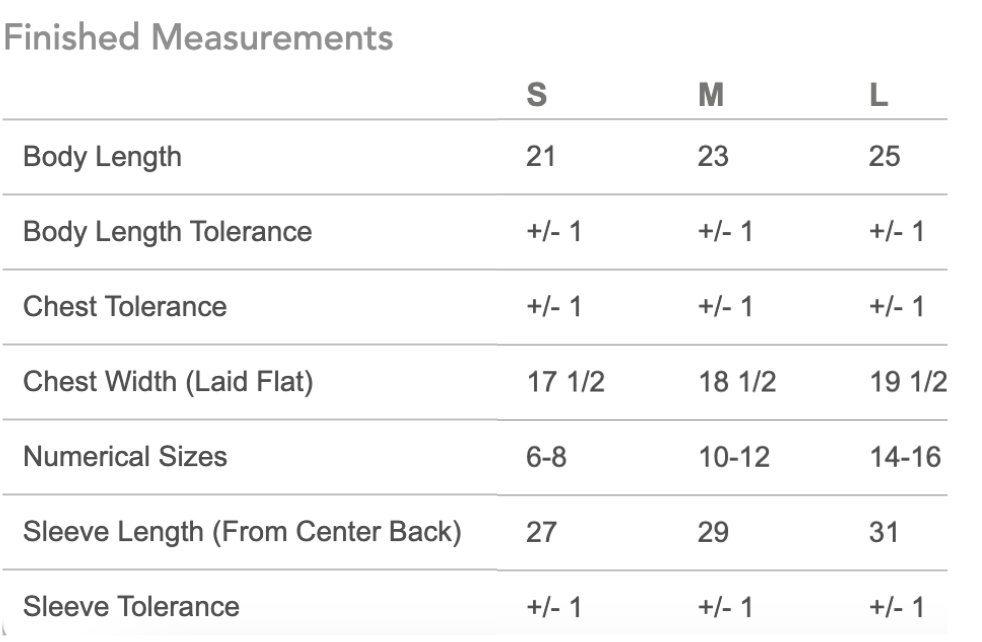Select the Body Length value 23
The height and width of the screenshot is (642, 982).
713,156
